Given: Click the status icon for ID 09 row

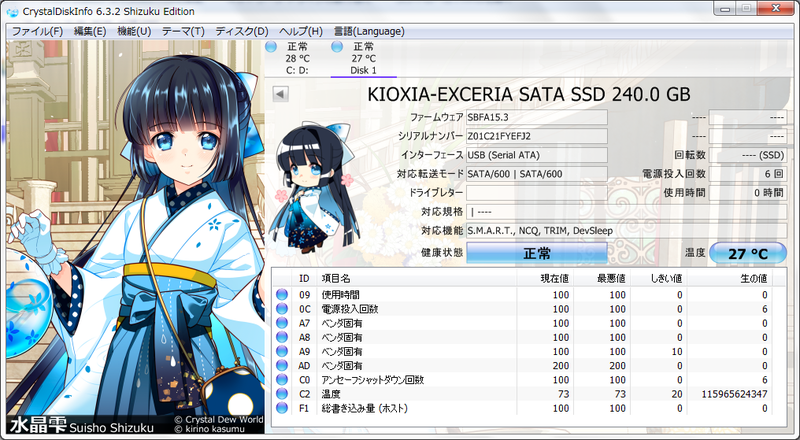Looking at the screenshot, I should [282, 295].
